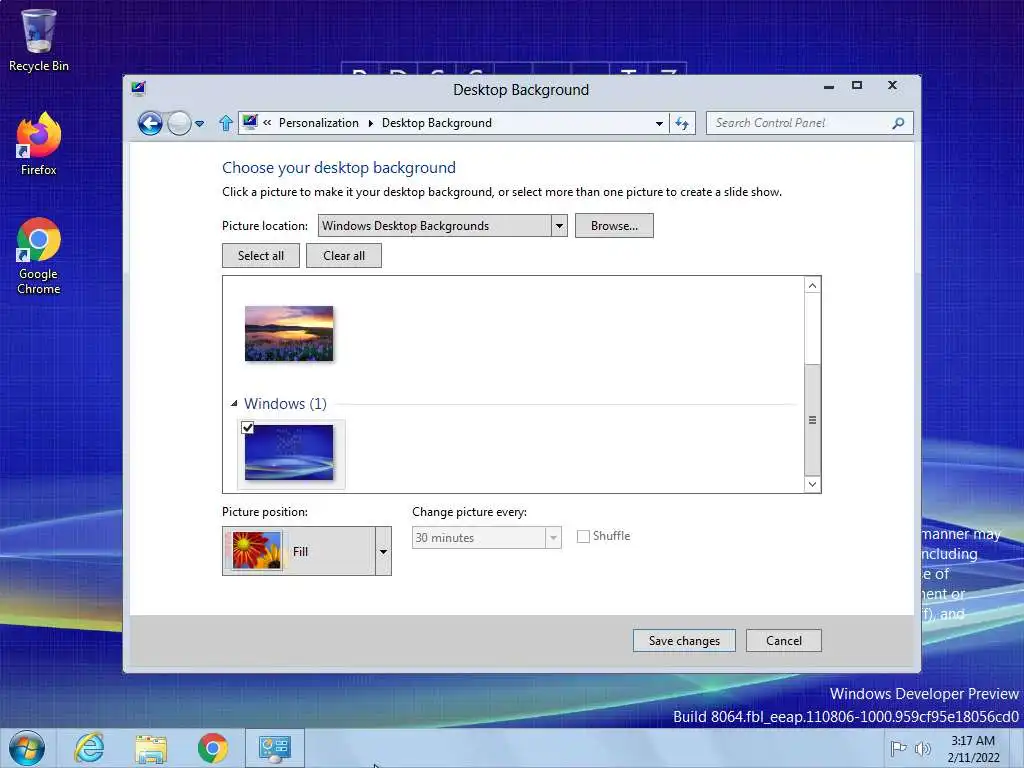1024x768 pixels.
Task: Click the Back arrow in Desktop Background window
Action: pyautogui.click(x=150, y=123)
